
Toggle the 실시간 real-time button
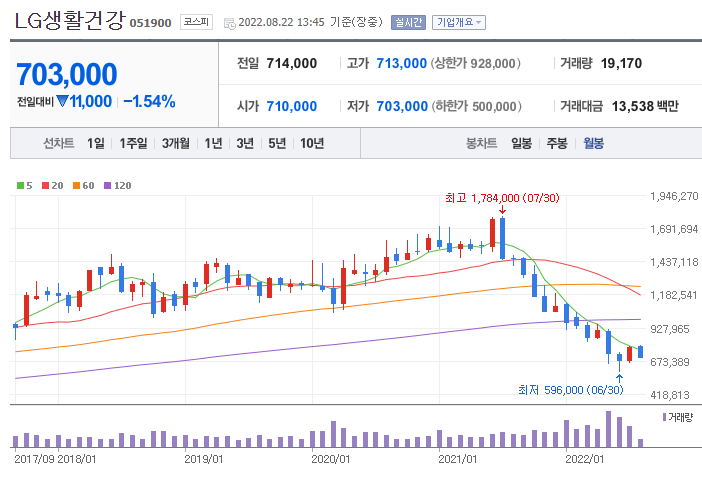(408, 22)
